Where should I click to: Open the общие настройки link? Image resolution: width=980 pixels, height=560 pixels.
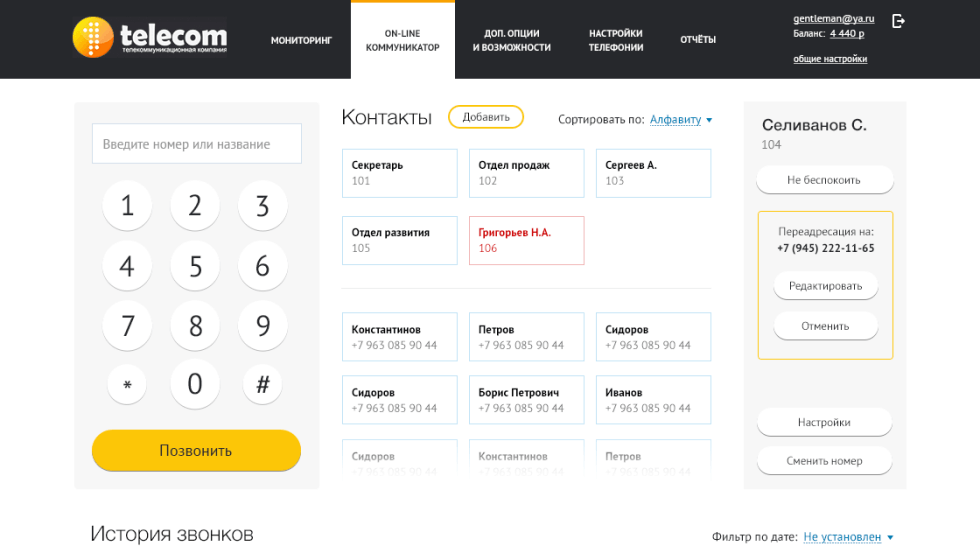[x=830, y=59]
